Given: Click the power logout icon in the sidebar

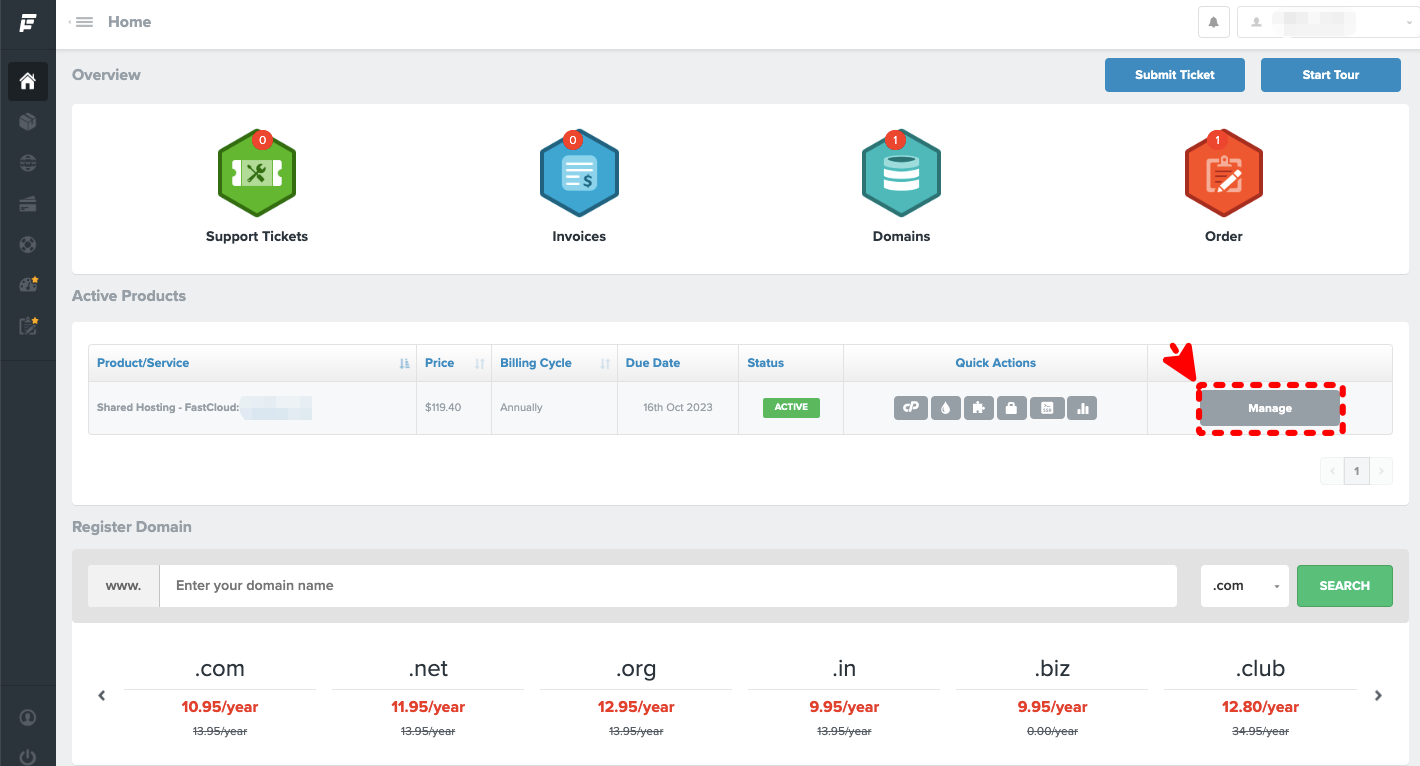Looking at the screenshot, I should tap(28, 757).
